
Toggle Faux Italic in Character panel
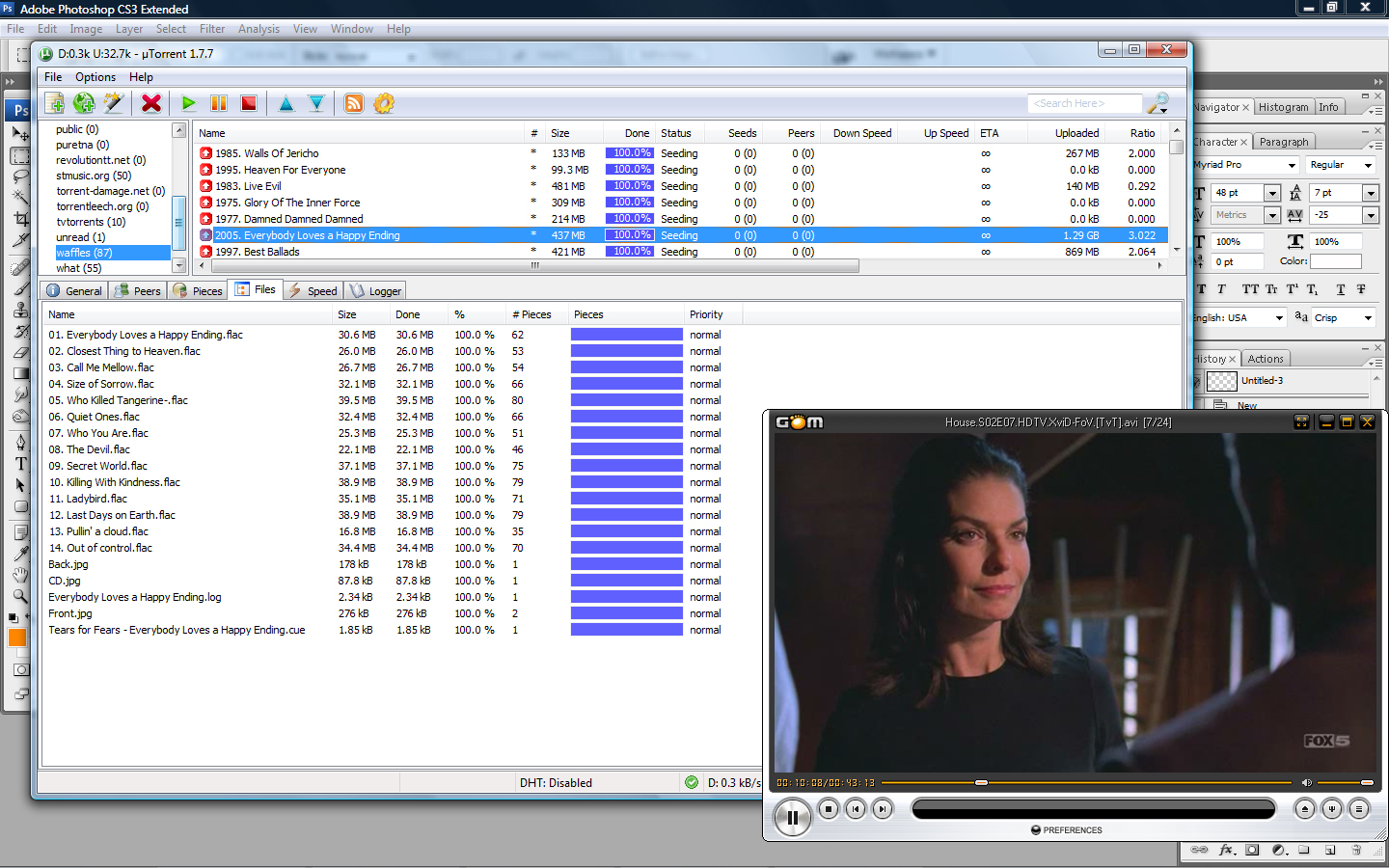click(1221, 289)
